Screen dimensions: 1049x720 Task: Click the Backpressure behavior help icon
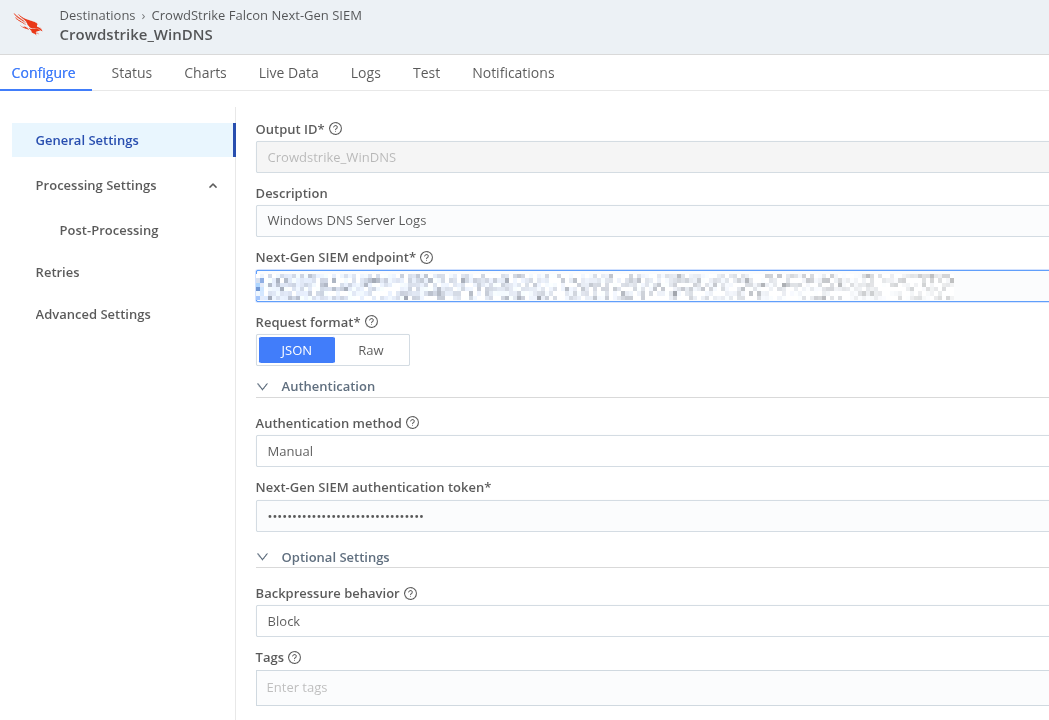[410, 592]
